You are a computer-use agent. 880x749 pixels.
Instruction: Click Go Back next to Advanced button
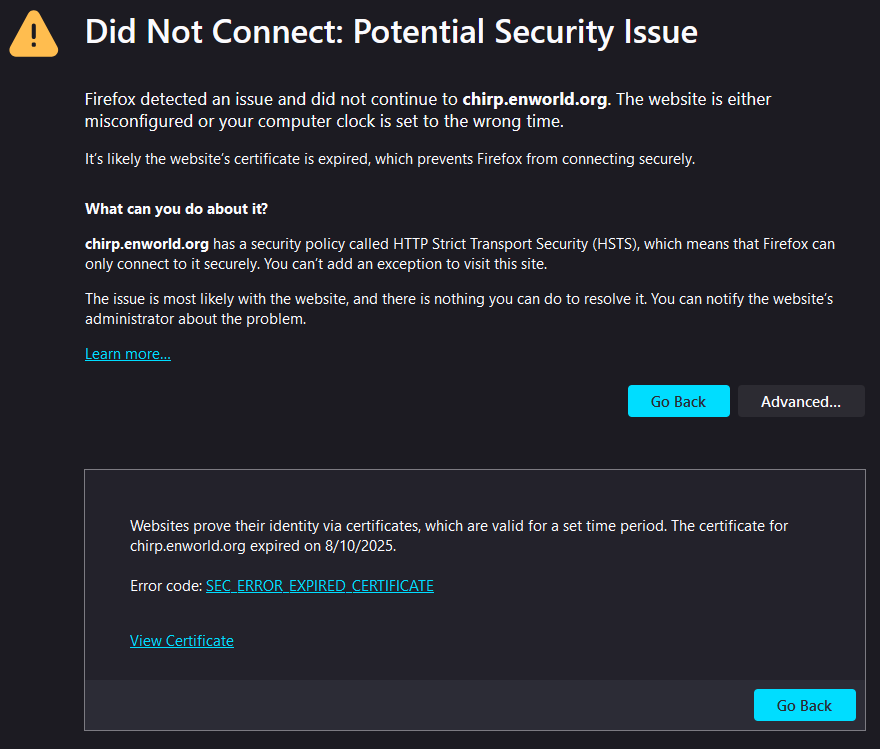(x=679, y=401)
